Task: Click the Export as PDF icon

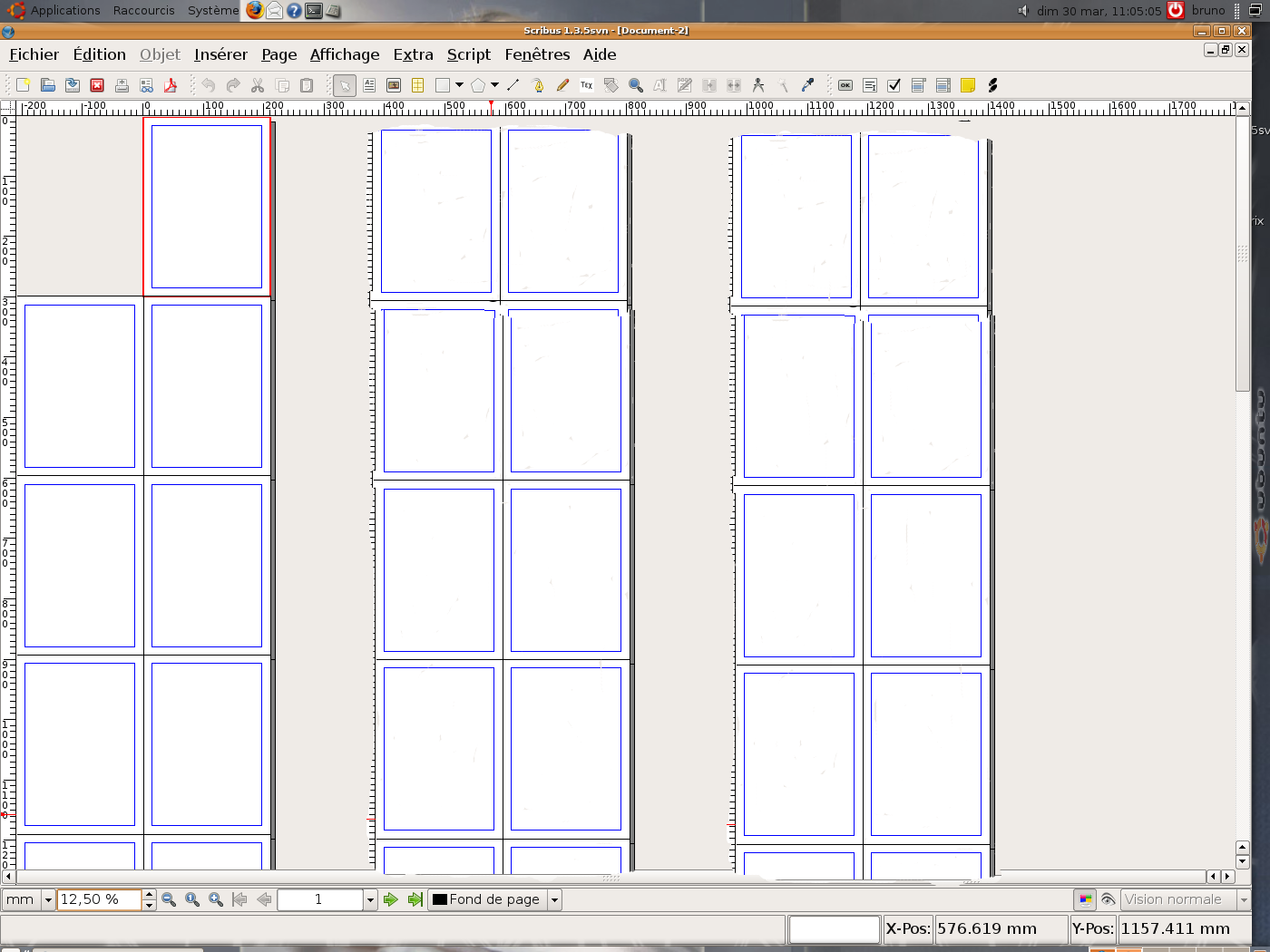Action: (x=171, y=85)
